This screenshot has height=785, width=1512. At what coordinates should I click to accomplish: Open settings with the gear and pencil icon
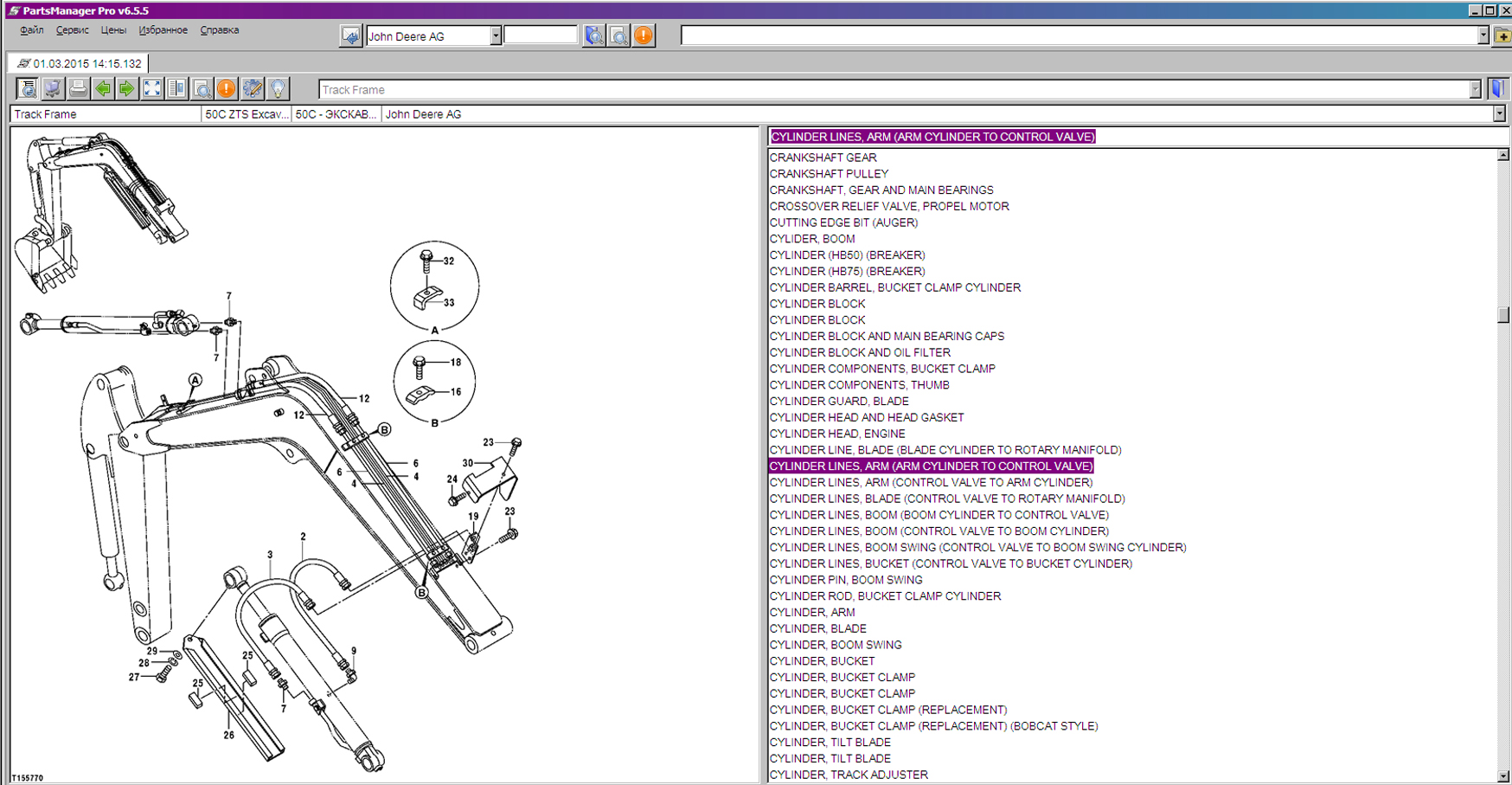(252, 89)
